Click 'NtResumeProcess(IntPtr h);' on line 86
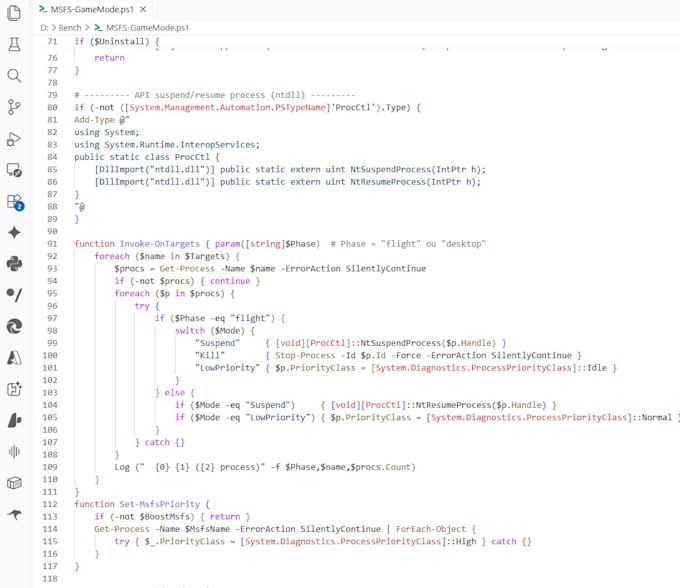 coord(415,182)
